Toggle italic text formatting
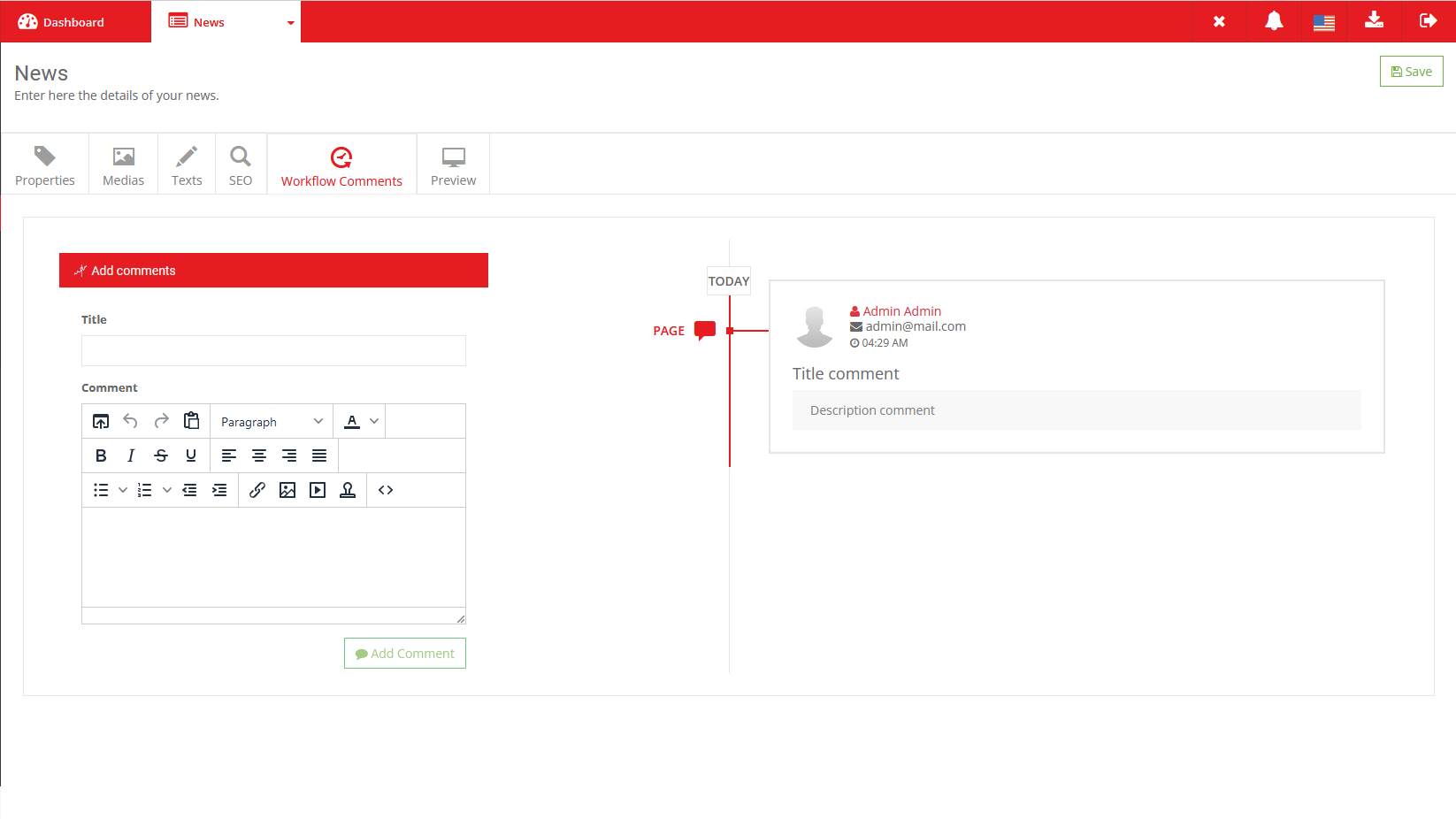Image resolution: width=1456 pixels, height=819 pixels. tap(131, 455)
